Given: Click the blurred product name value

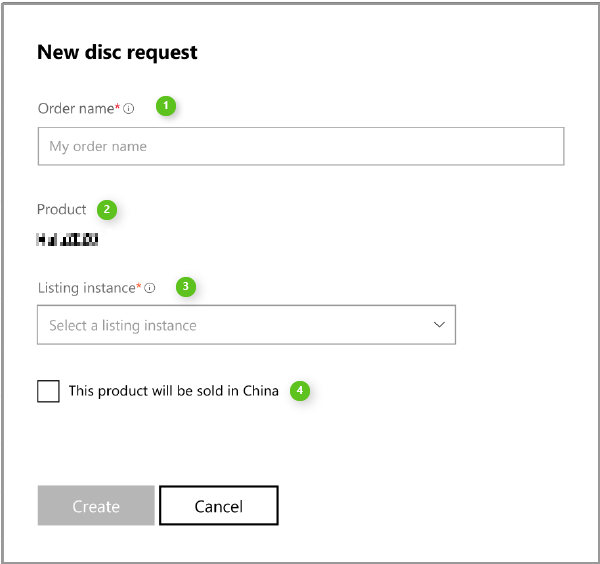Looking at the screenshot, I should (67, 240).
